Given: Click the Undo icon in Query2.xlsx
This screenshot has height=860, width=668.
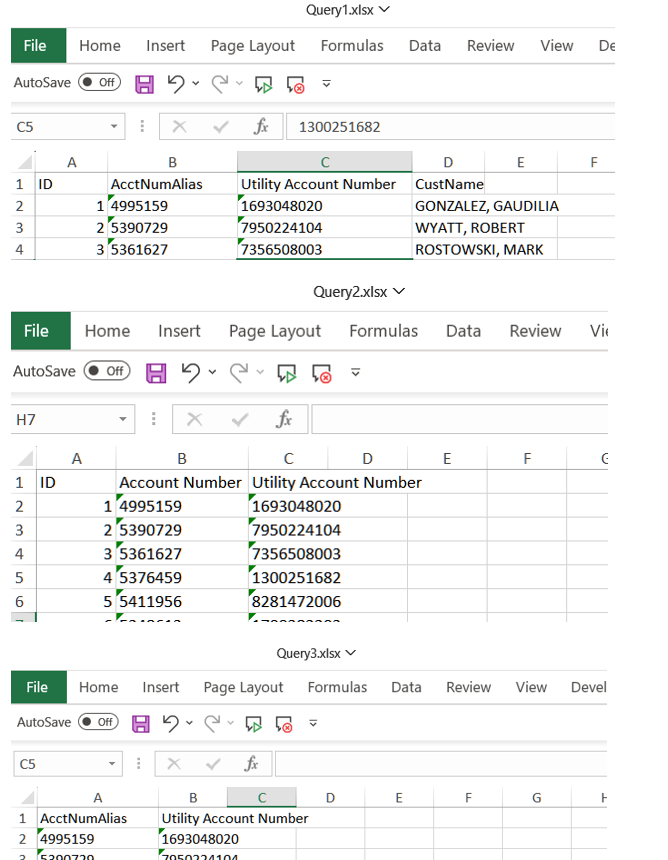Looking at the screenshot, I should (x=191, y=372).
